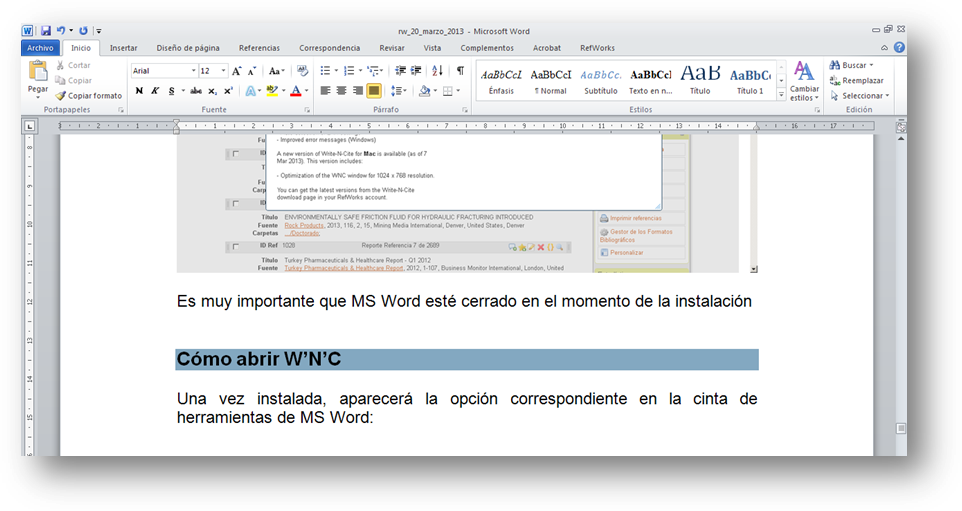This screenshot has height=511, width=962.
Task: Open text effects glowing A icon
Action: tap(250, 91)
